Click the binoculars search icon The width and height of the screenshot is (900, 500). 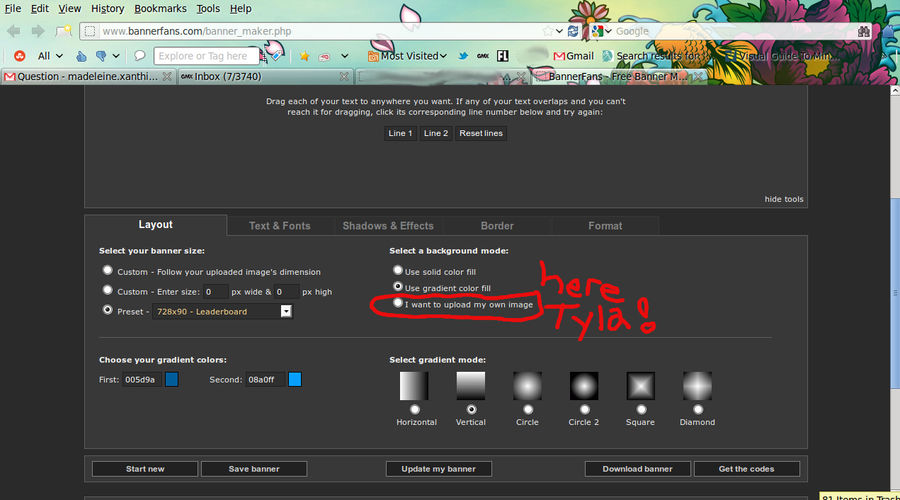(863, 31)
